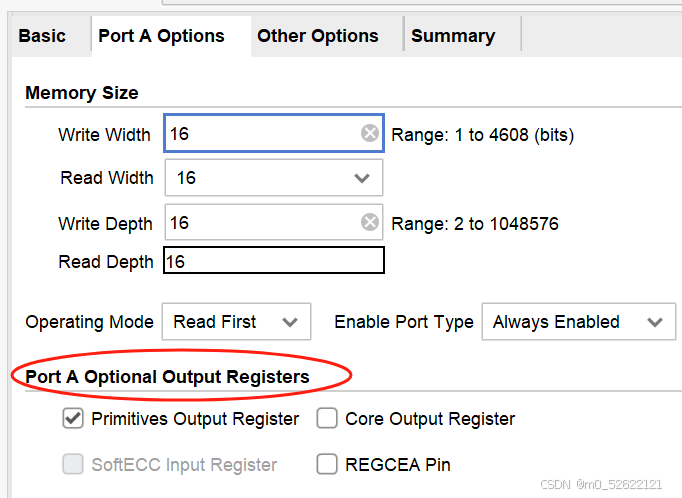682x498 pixels.
Task: Toggle Primitives Output Register checkbox
Action: coord(73,419)
